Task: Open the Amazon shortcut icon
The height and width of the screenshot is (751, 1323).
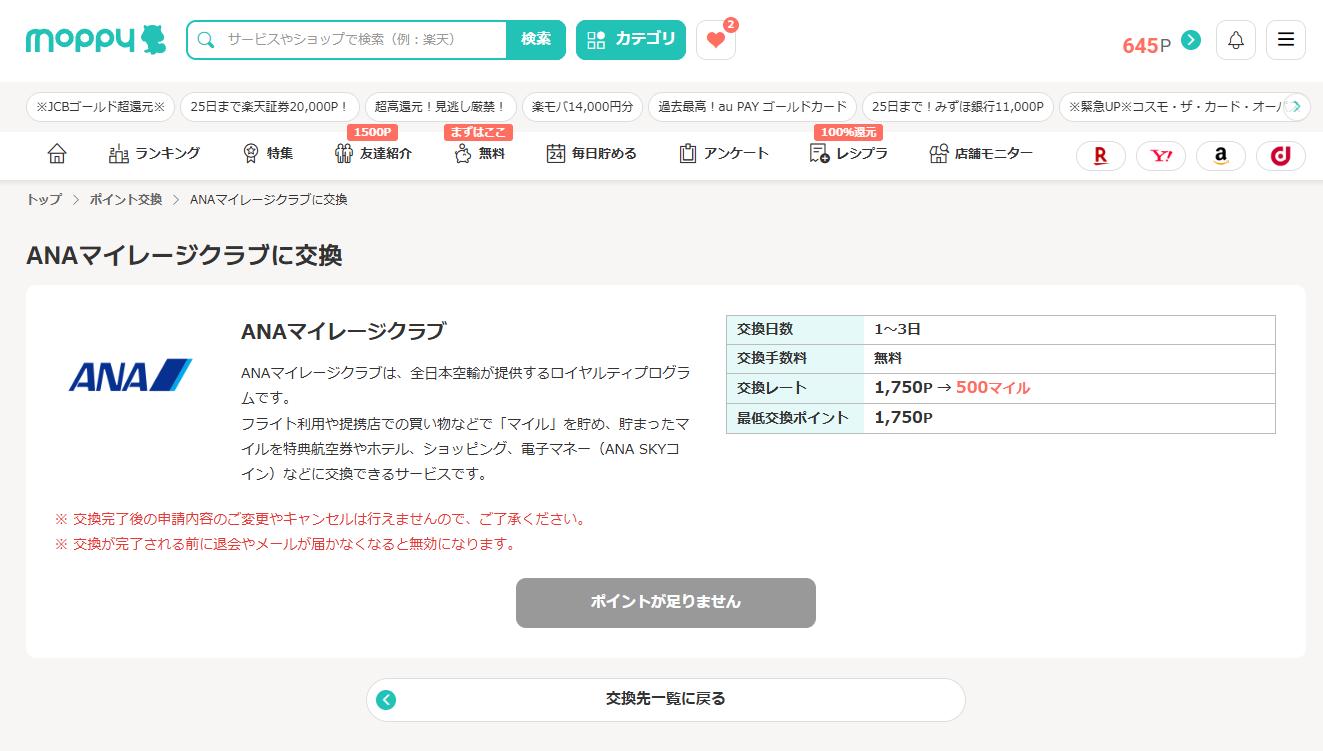Action: (1221, 156)
